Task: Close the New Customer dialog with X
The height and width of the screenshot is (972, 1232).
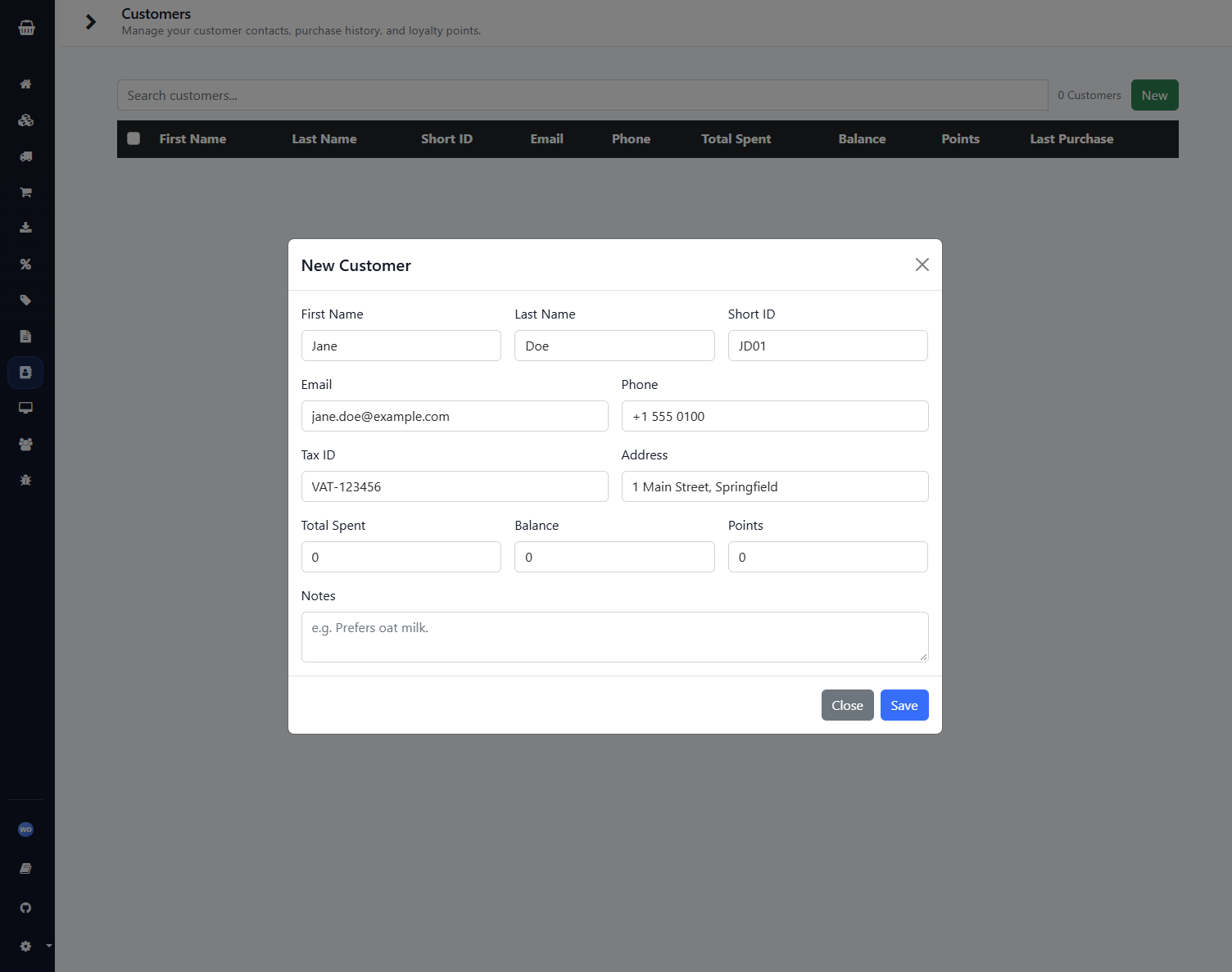Action: 922,264
